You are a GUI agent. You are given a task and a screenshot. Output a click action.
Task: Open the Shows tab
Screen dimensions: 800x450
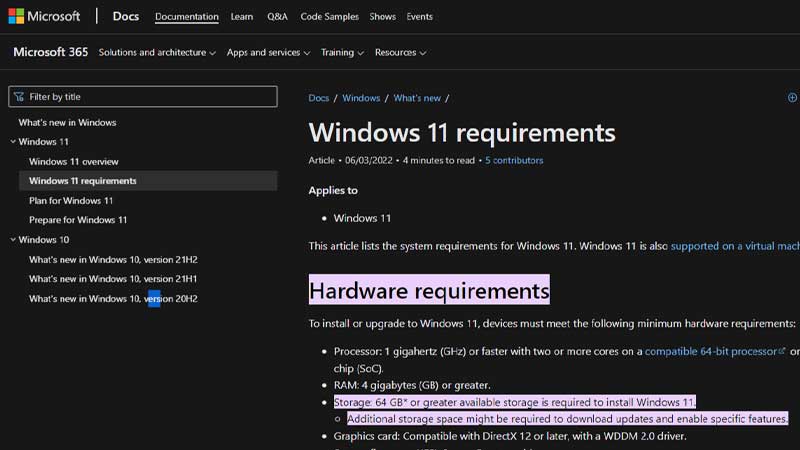tap(383, 16)
